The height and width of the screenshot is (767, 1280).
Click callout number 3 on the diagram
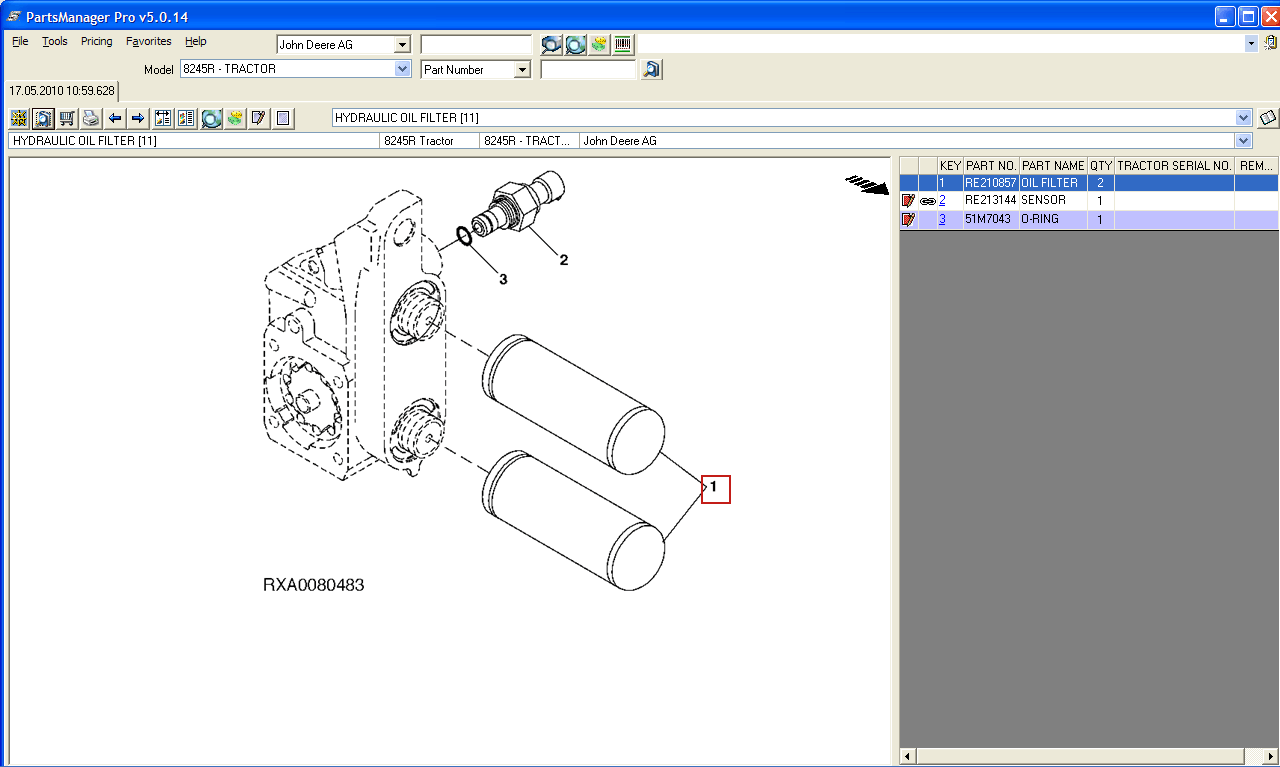[503, 280]
